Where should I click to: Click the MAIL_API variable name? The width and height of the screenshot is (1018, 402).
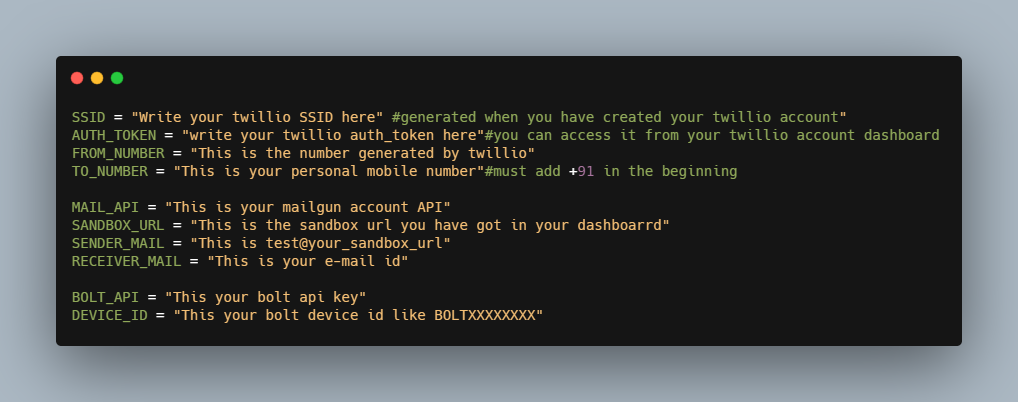tap(105, 207)
